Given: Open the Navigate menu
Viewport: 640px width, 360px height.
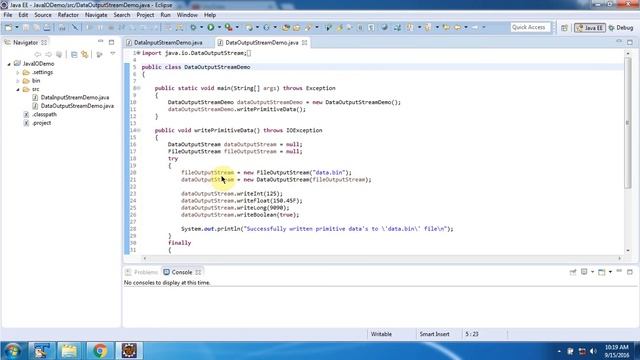Looking at the screenshot, I should coord(96,15).
